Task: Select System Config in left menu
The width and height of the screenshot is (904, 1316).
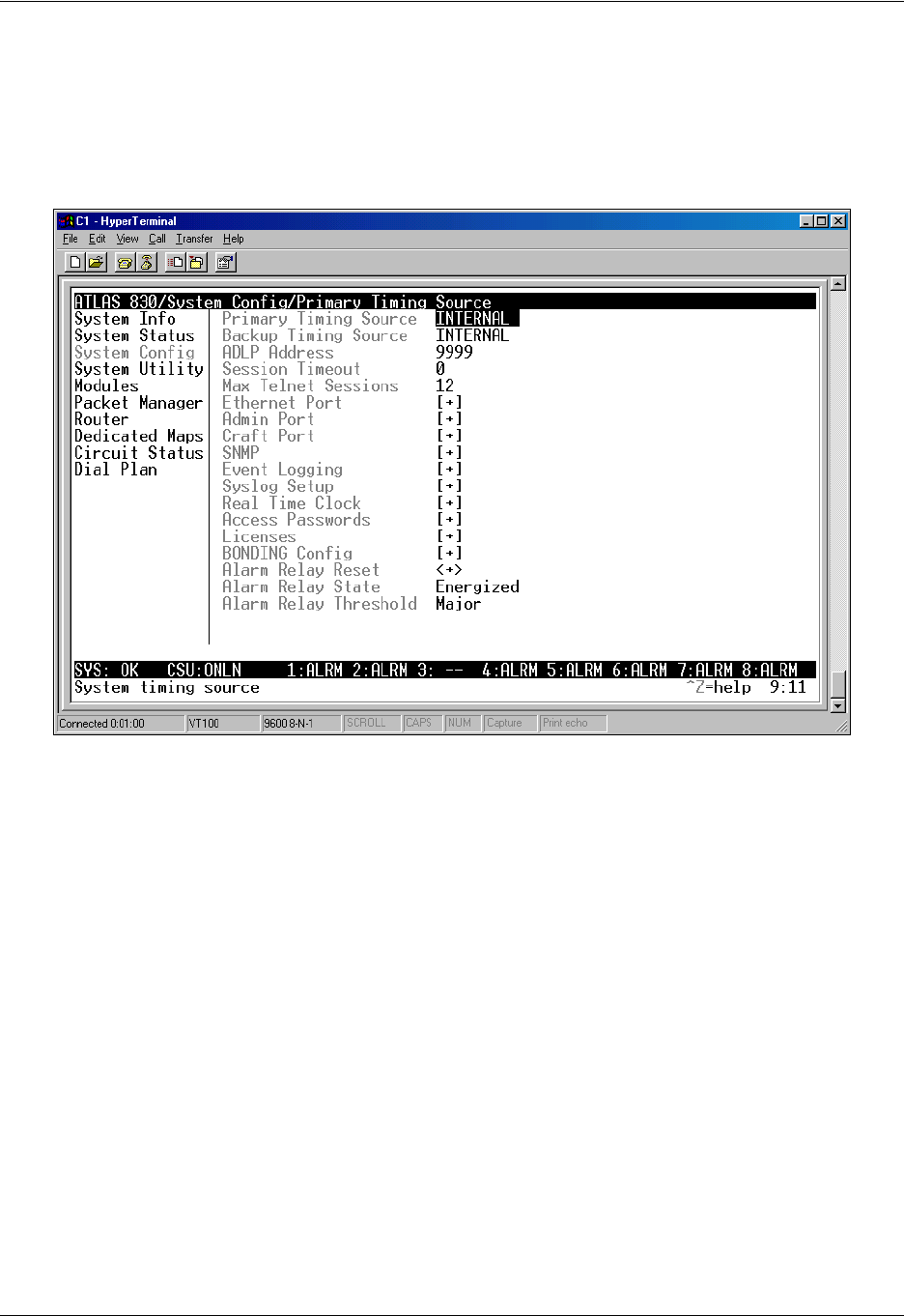Action: (135, 353)
